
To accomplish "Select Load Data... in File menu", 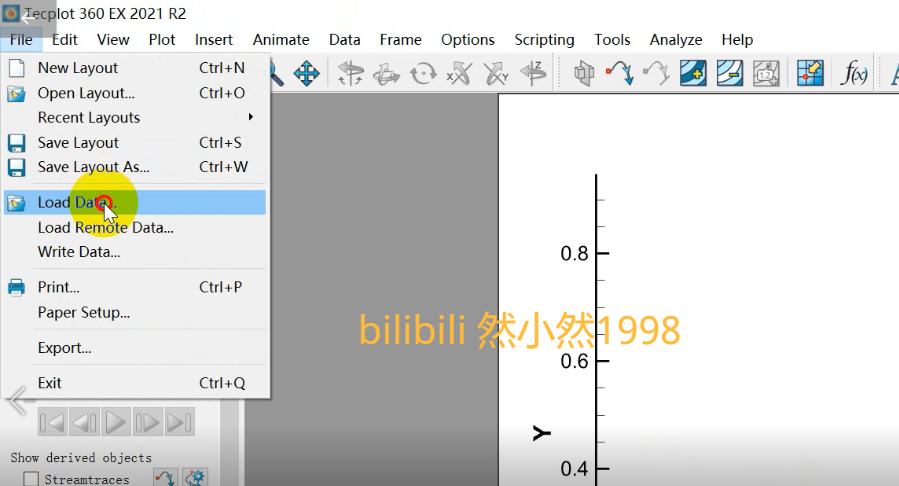I will coord(135,202).
